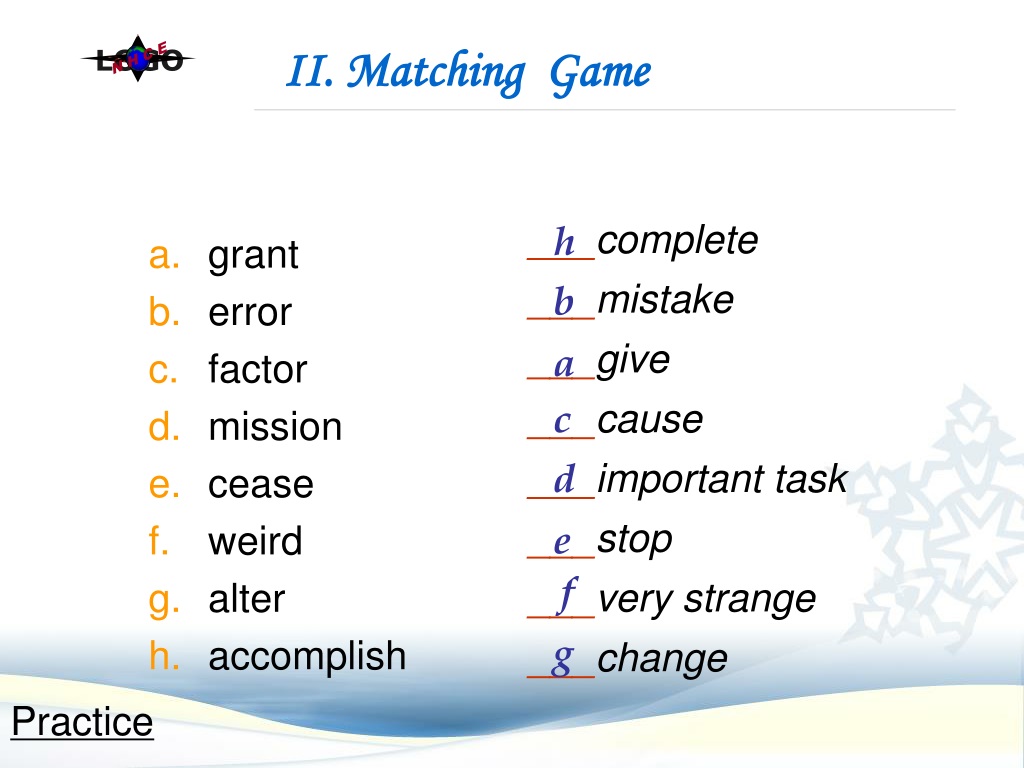Select the word cease
1024x768 pixels.
tap(261, 485)
